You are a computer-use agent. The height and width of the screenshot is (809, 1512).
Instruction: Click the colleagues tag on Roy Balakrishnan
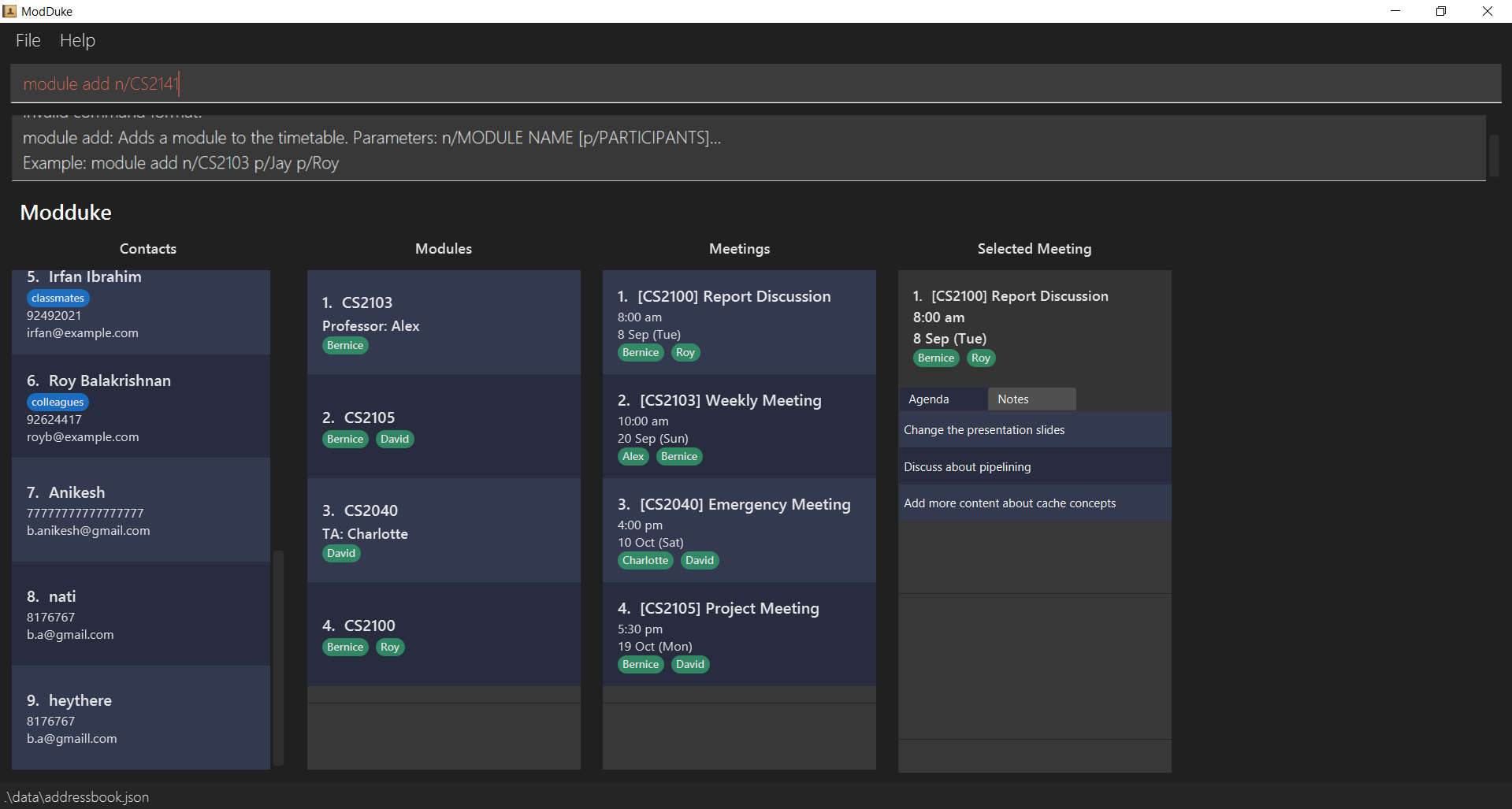[58, 403]
